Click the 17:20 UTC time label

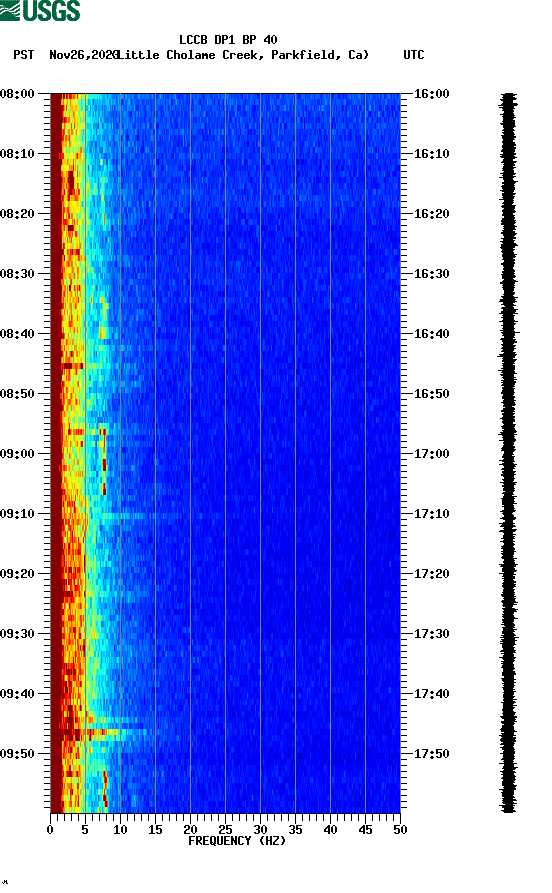point(431,574)
